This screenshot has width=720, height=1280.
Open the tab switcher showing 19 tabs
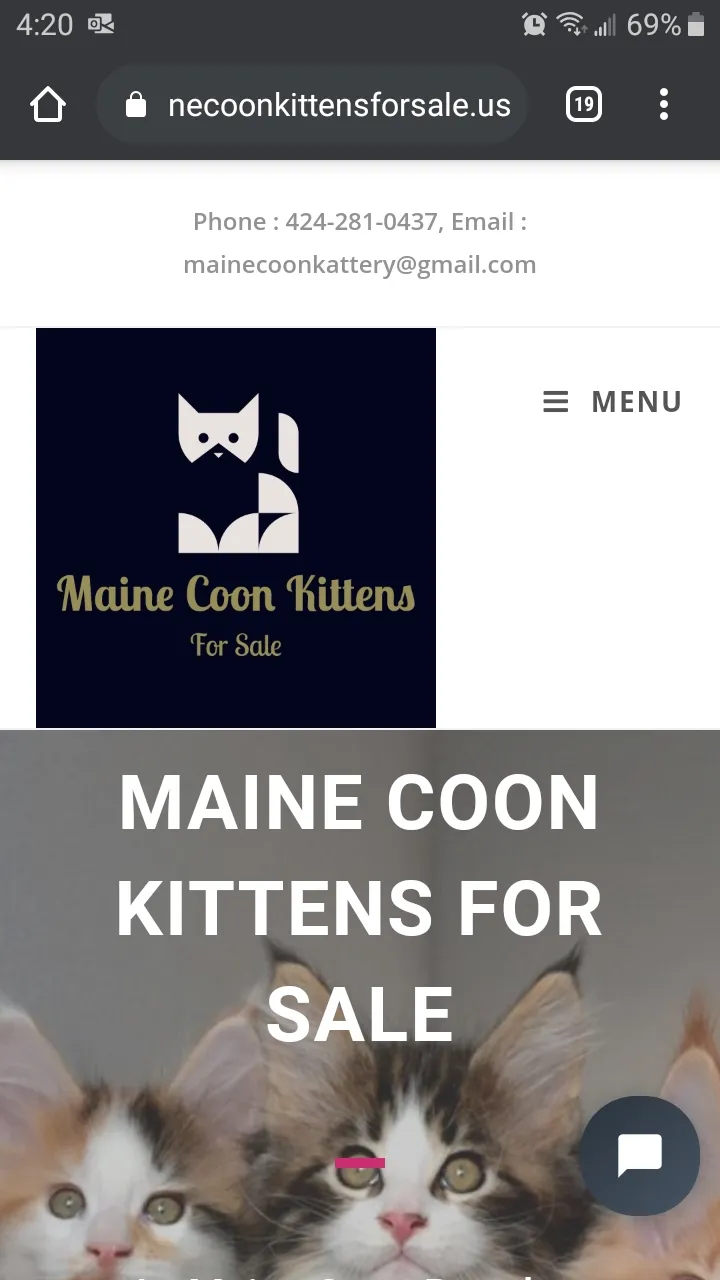584,105
